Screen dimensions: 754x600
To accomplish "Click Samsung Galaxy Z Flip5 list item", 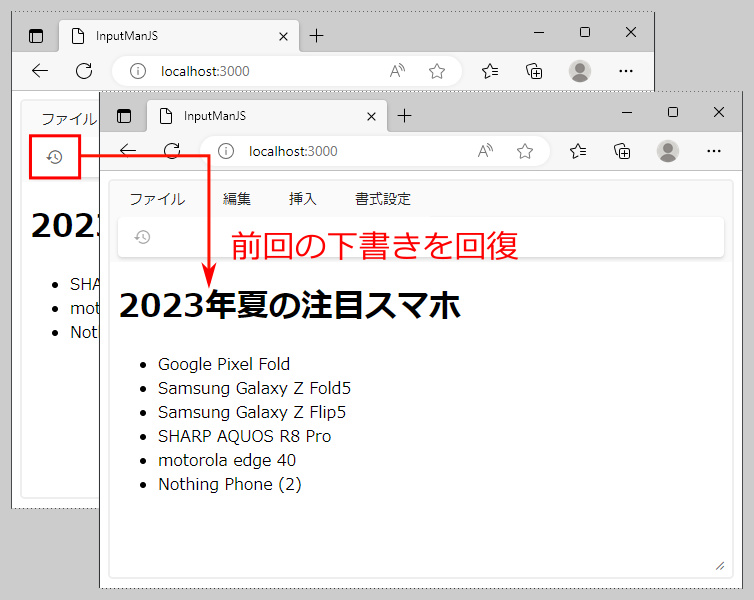I will point(252,412).
